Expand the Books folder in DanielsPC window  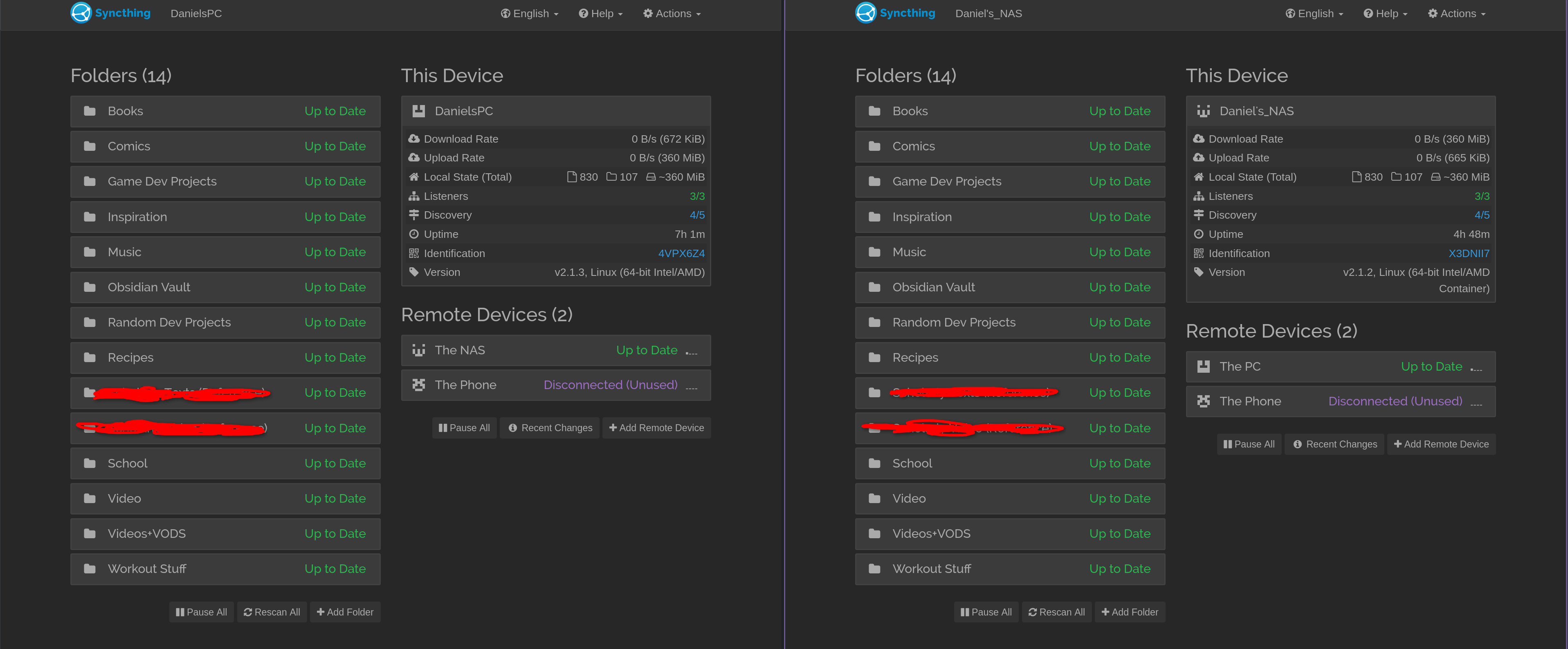225,111
